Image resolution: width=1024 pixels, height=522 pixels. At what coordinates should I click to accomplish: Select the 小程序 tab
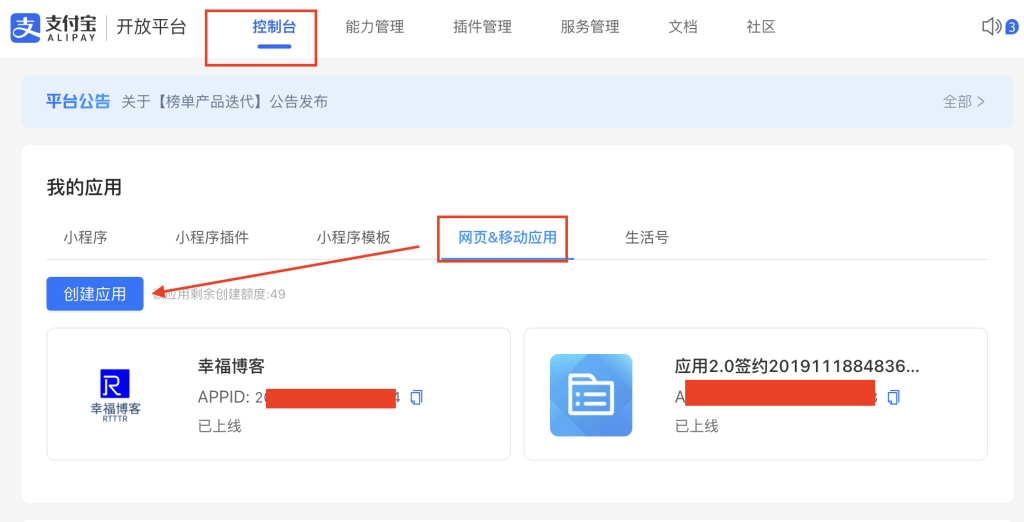(x=85, y=238)
